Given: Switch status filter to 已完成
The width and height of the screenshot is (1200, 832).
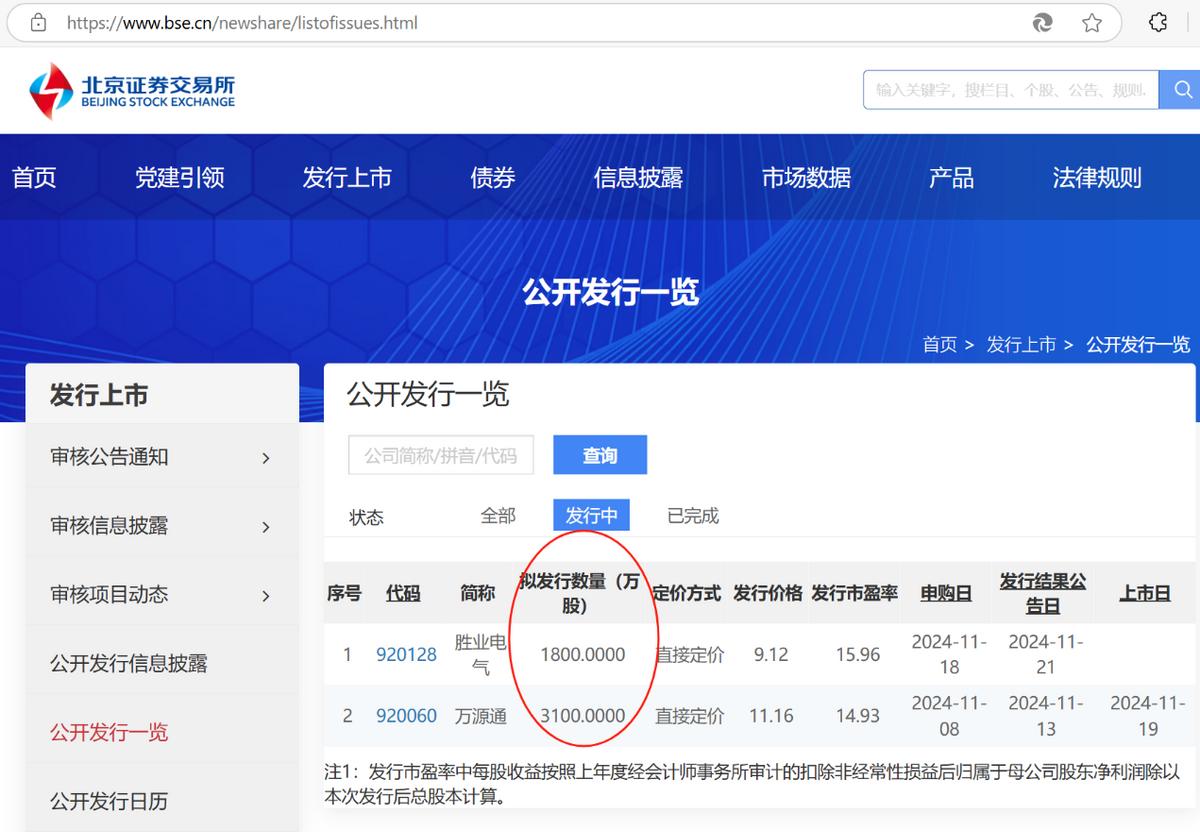Looking at the screenshot, I should 690,515.
